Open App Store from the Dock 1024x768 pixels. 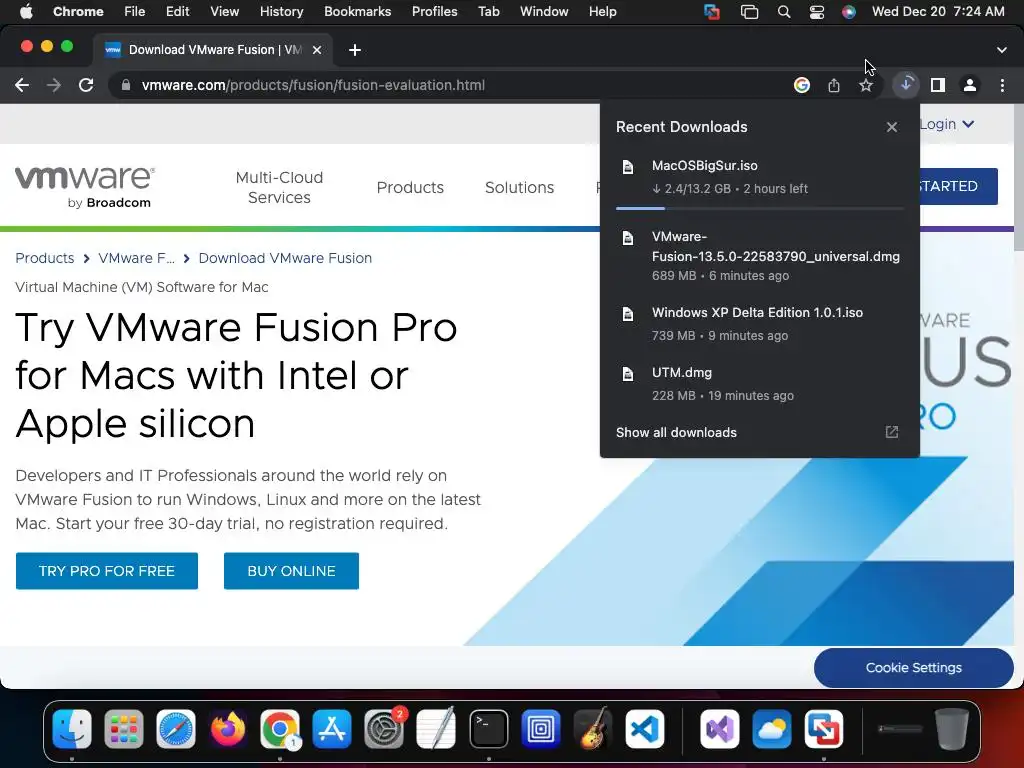tap(332, 729)
